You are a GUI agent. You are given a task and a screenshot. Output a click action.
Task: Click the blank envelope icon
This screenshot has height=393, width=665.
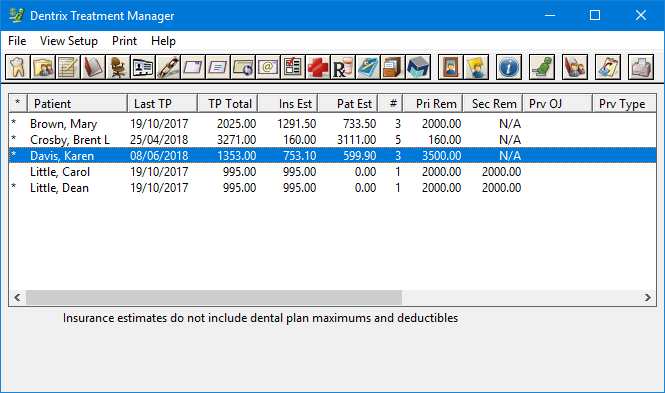(193, 67)
